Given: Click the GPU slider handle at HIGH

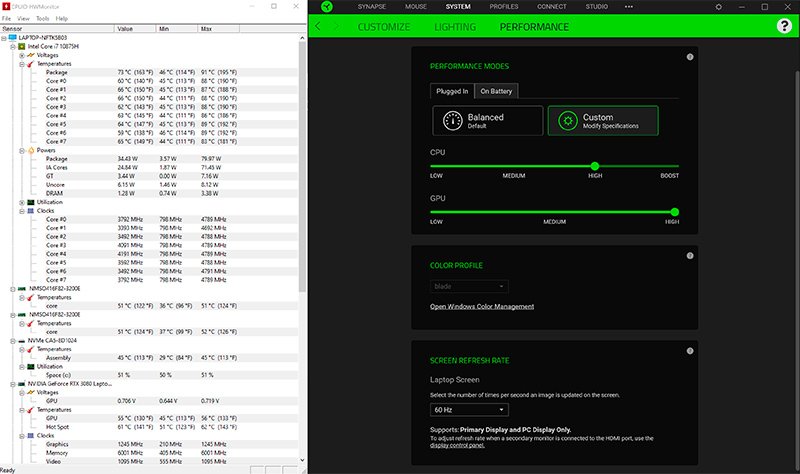Looking at the screenshot, I should pyautogui.click(x=674, y=212).
